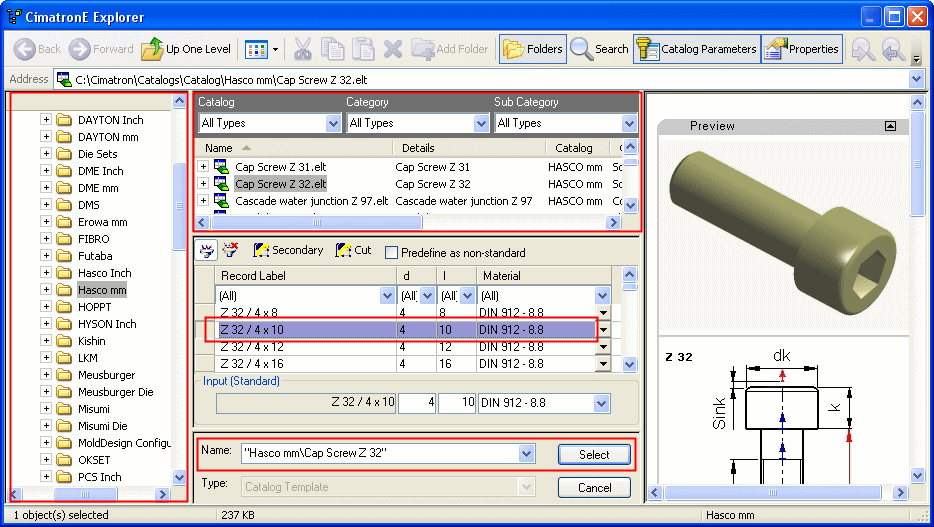Toggle Catalog Parameters panel
The image size is (934, 527).
click(x=696, y=49)
